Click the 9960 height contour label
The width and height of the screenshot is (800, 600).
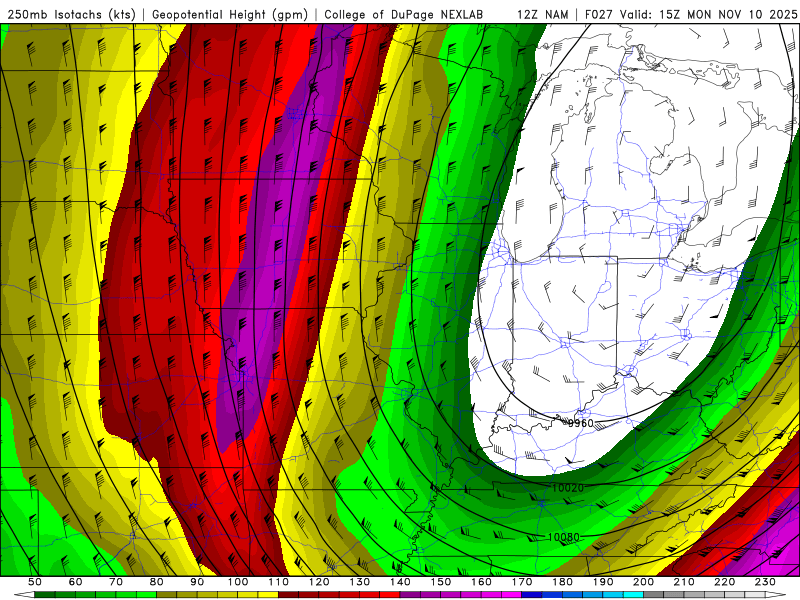click(581, 423)
